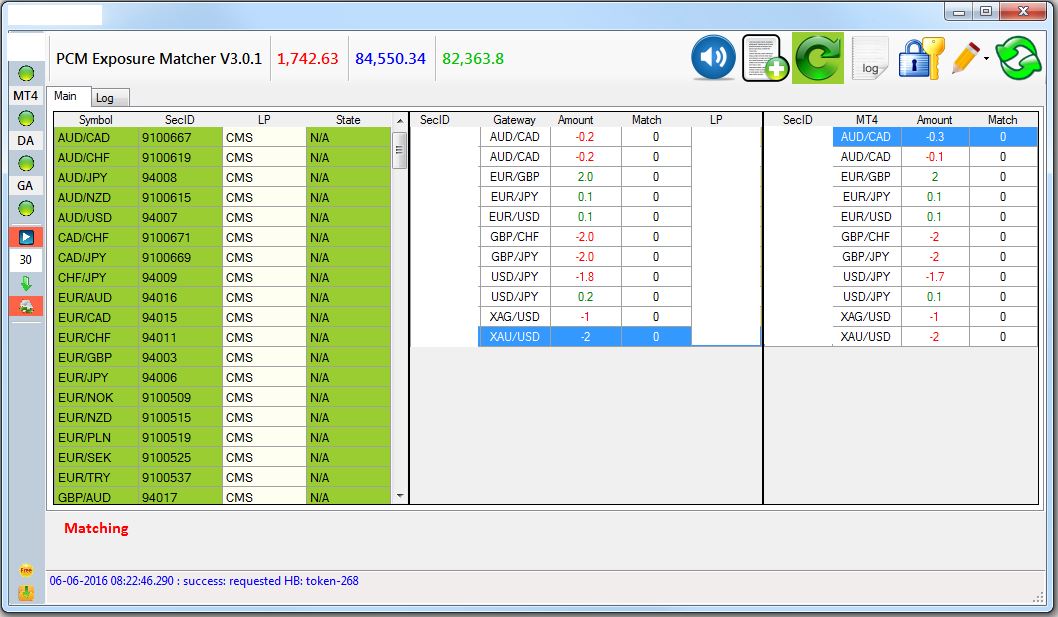The width and height of the screenshot is (1058, 617).
Task: Click the green two-arrow sync icon
Action: point(1018,58)
